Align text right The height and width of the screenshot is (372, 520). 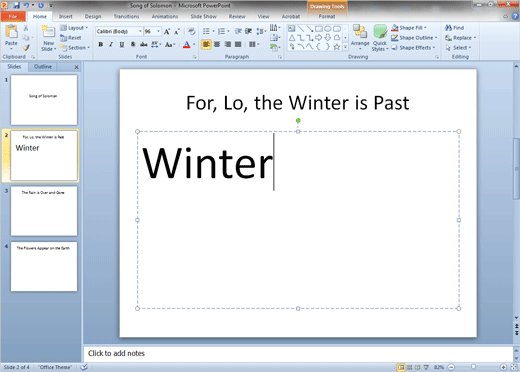pos(228,44)
